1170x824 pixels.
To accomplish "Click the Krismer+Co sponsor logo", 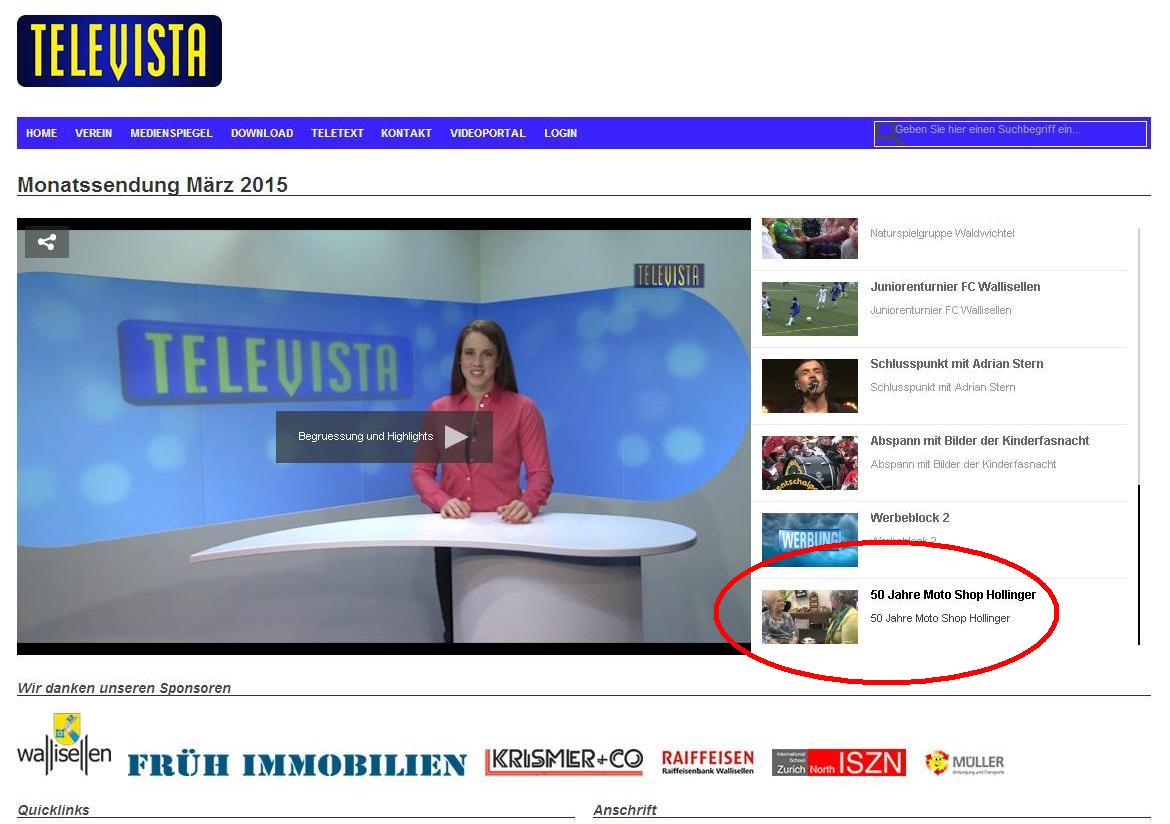I will pos(564,762).
